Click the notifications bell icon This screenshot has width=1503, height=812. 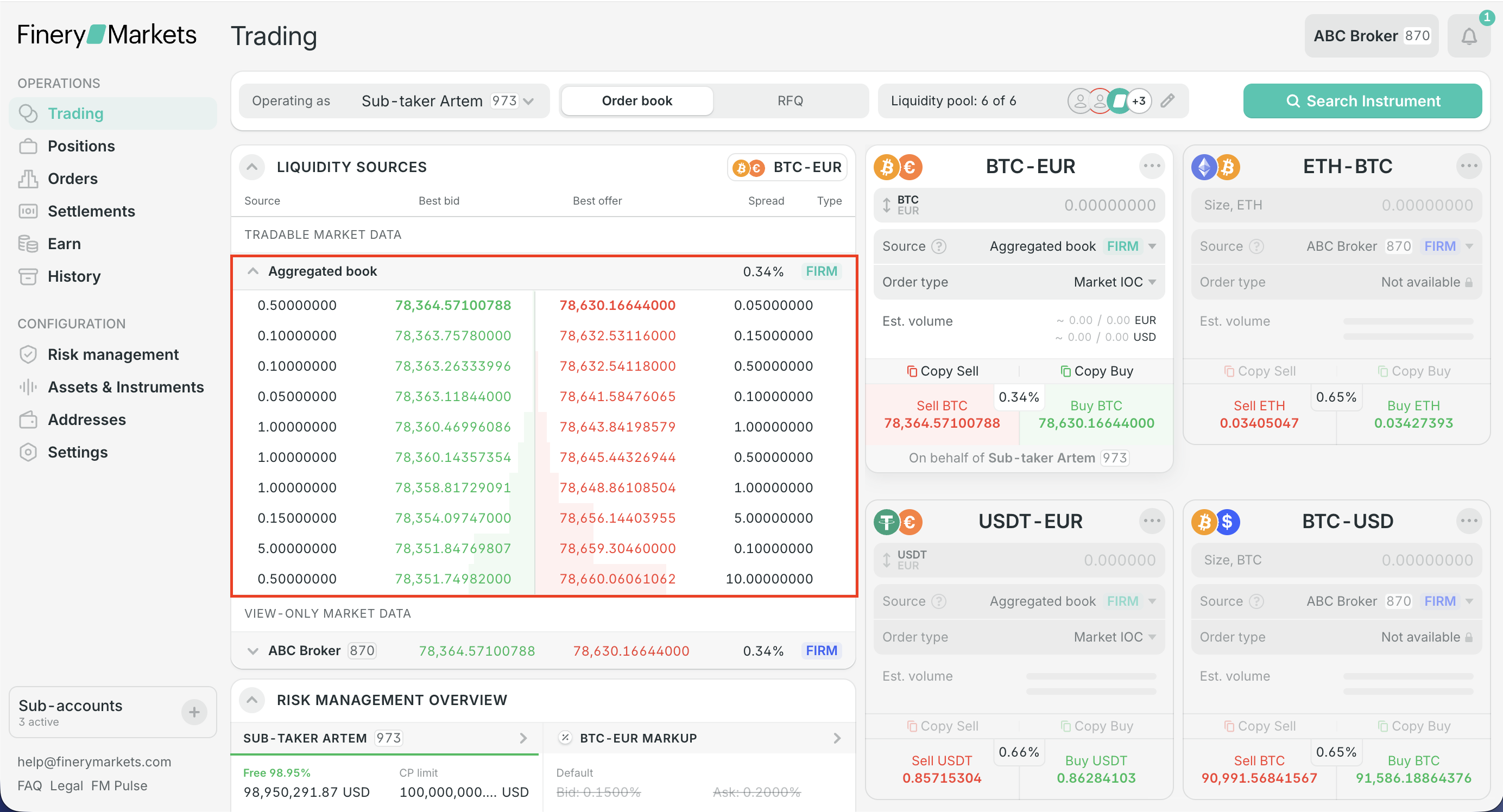click(1468, 37)
